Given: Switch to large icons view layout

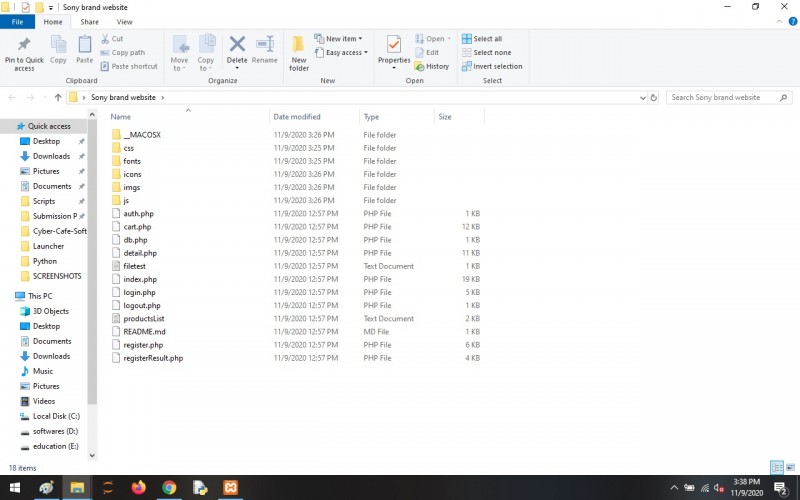Looking at the screenshot, I should [x=790, y=467].
